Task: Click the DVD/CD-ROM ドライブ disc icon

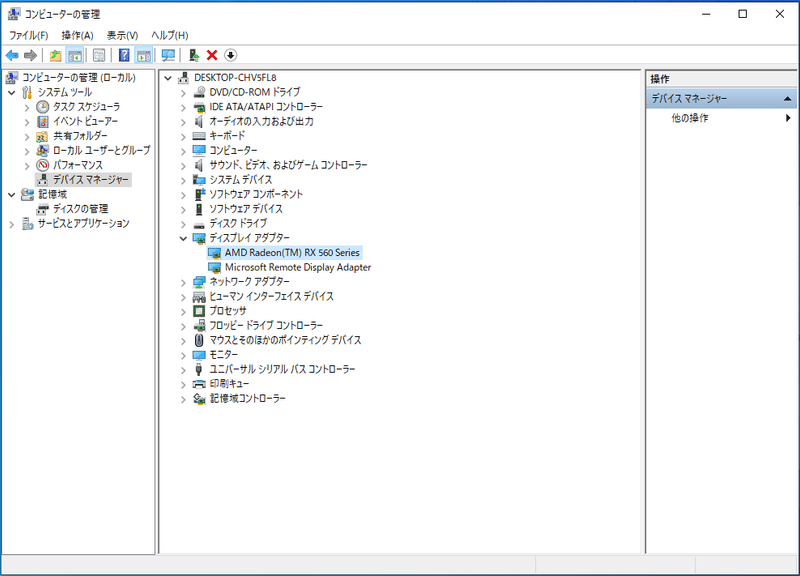Action: (199, 92)
